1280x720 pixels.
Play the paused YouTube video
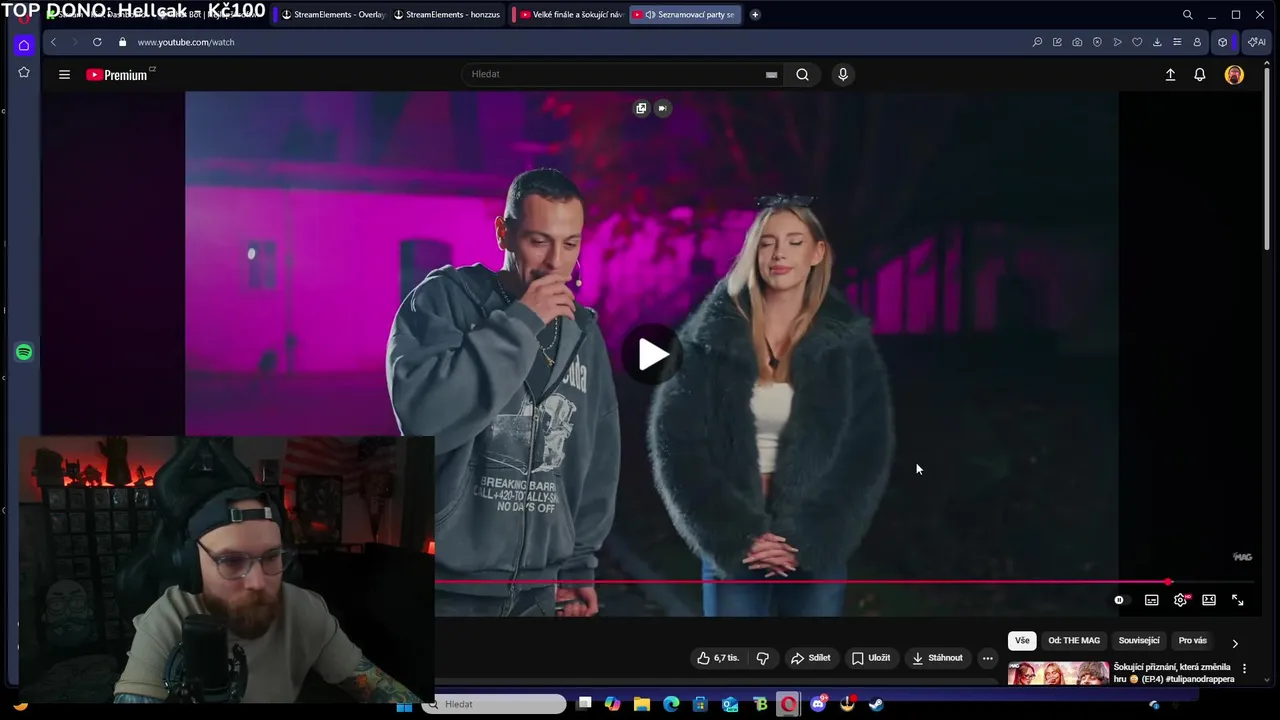[652, 354]
